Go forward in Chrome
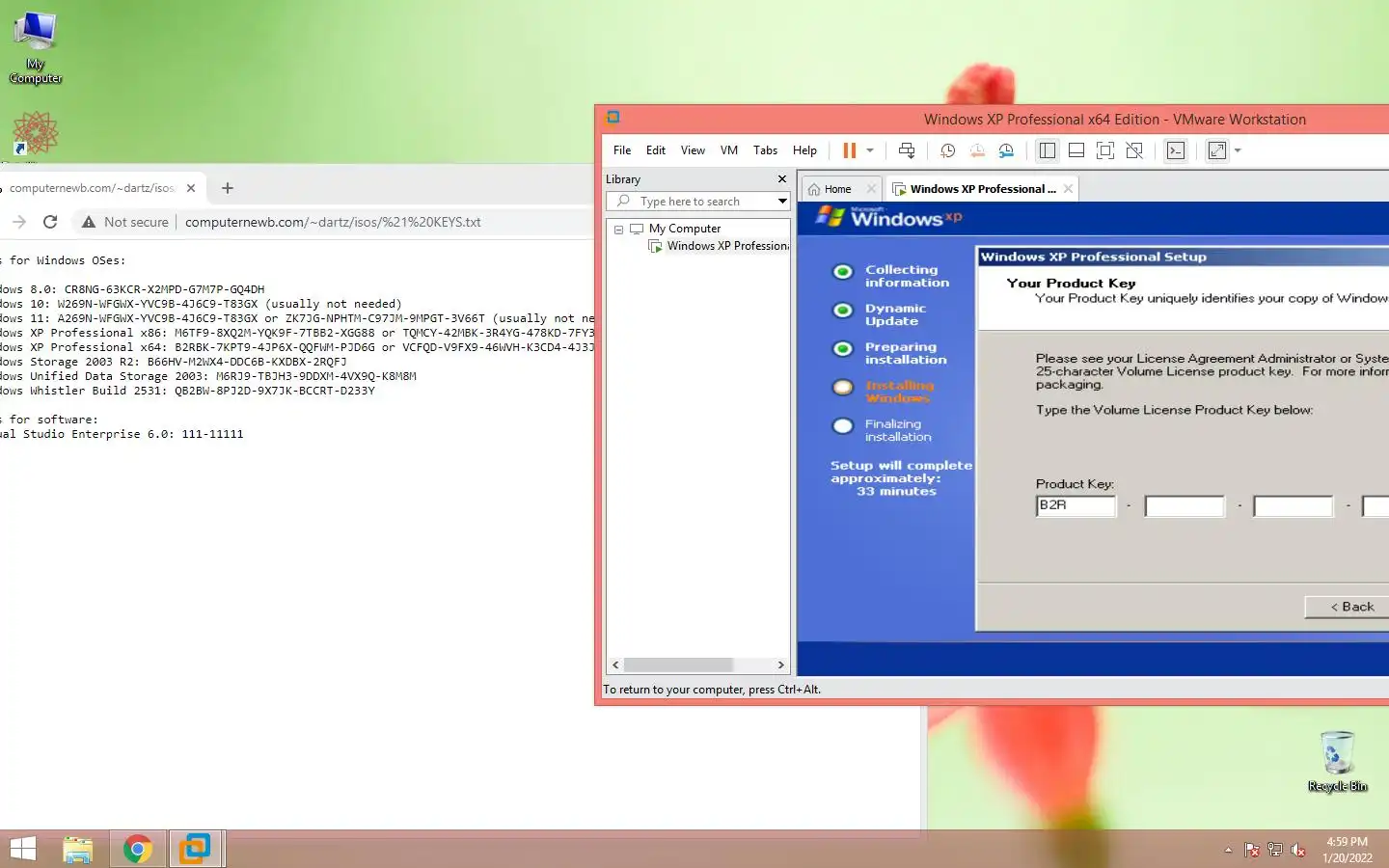Image resolution: width=1389 pixels, height=868 pixels. [19, 222]
